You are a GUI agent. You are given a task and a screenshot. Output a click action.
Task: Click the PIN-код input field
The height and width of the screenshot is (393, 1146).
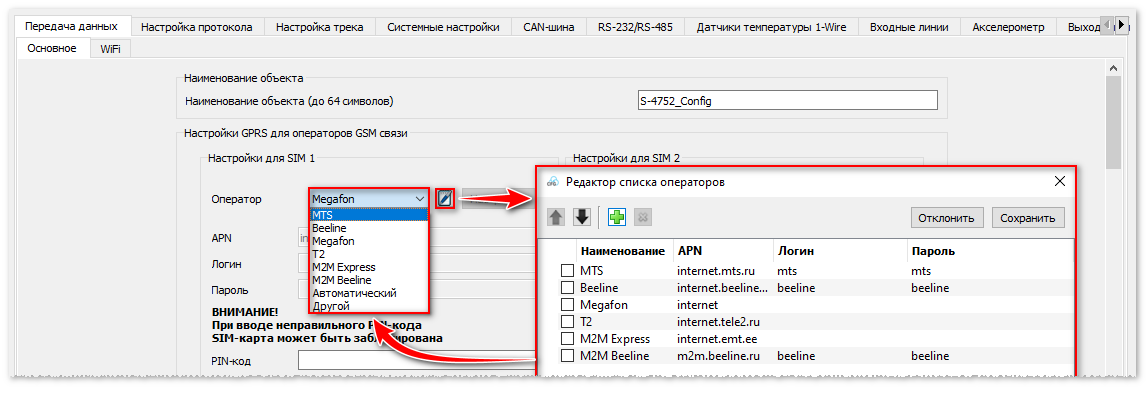(x=417, y=361)
